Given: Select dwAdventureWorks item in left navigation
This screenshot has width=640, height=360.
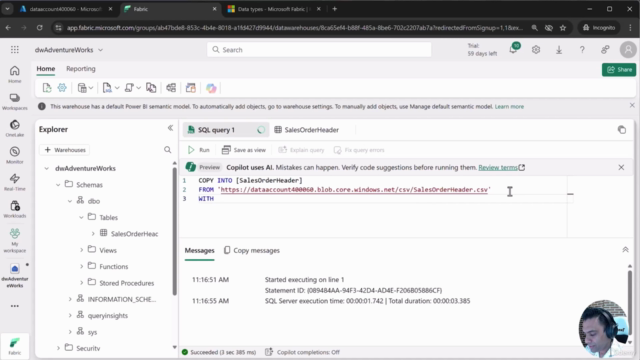Looking at the screenshot, I should (x=15, y=276).
